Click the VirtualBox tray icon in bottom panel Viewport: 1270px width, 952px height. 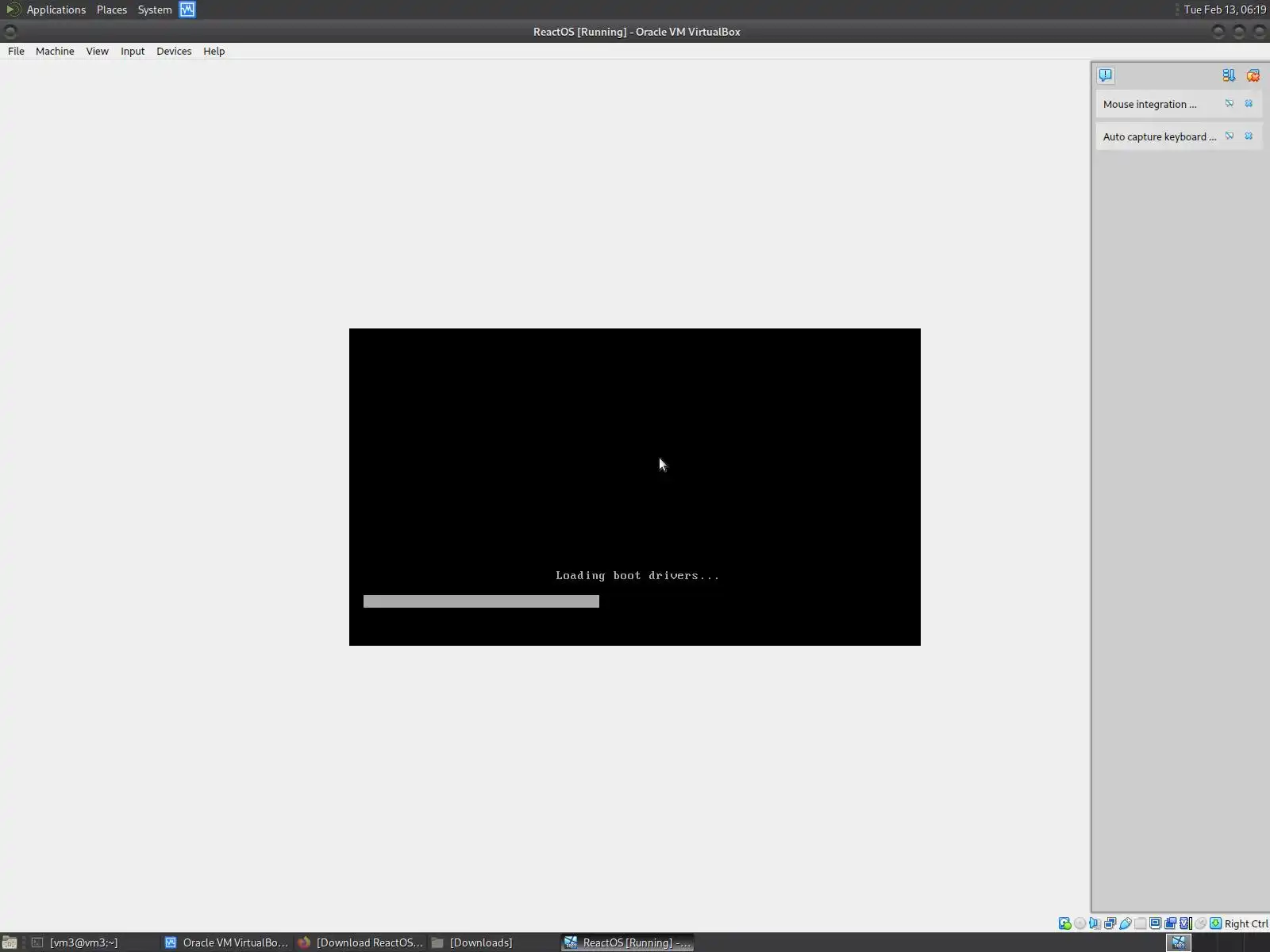pos(1179,942)
